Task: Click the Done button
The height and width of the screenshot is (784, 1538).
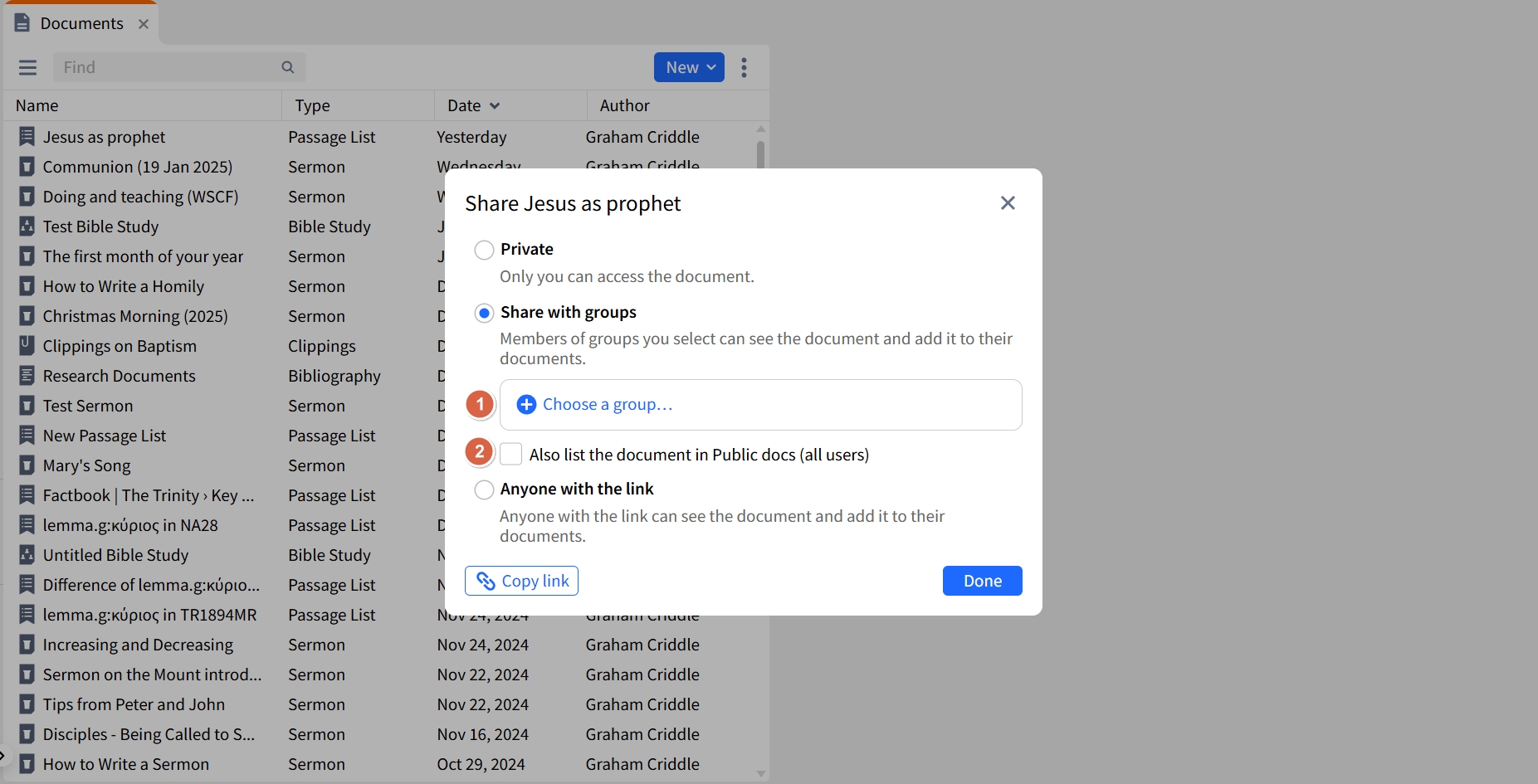Action: coord(982,581)
